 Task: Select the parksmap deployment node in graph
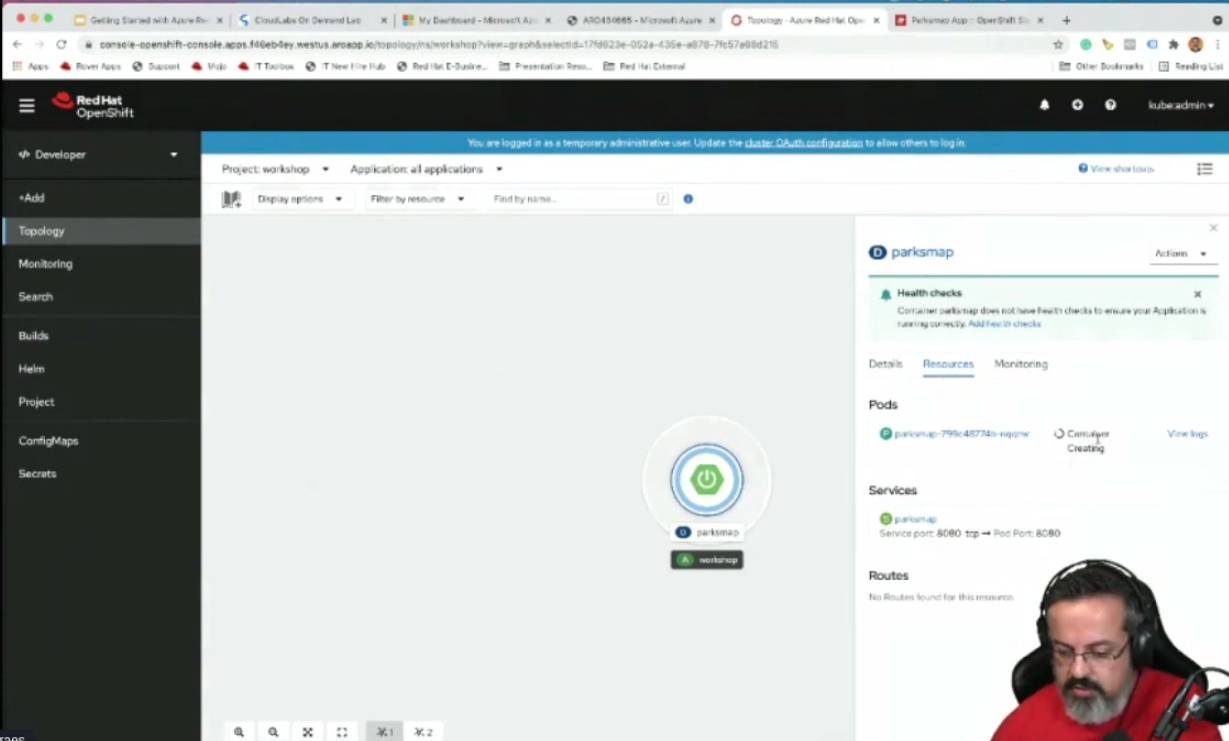pos(707,479)
